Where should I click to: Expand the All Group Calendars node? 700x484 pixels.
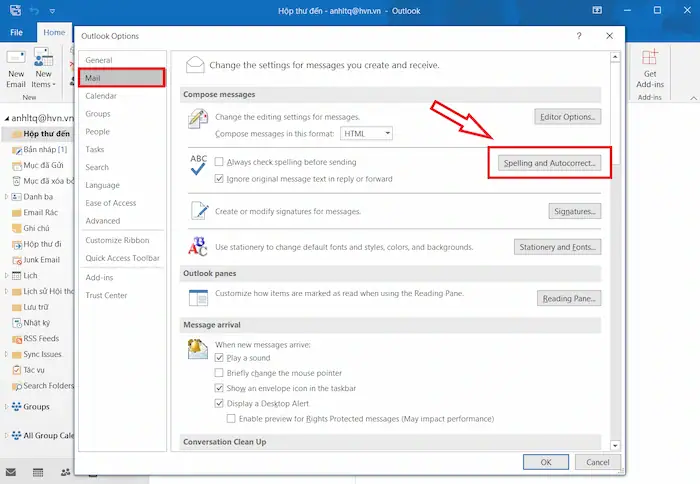coord(6,435)
